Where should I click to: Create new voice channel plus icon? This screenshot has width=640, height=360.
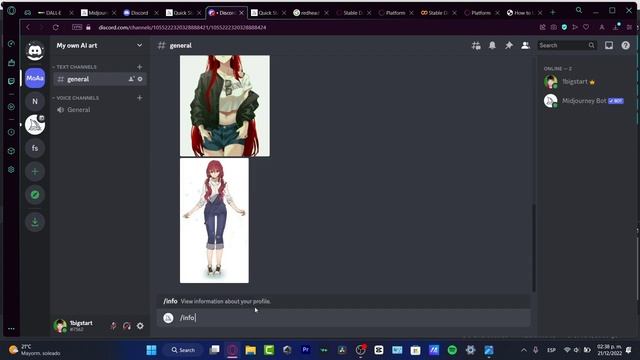[x=140, y=98]
